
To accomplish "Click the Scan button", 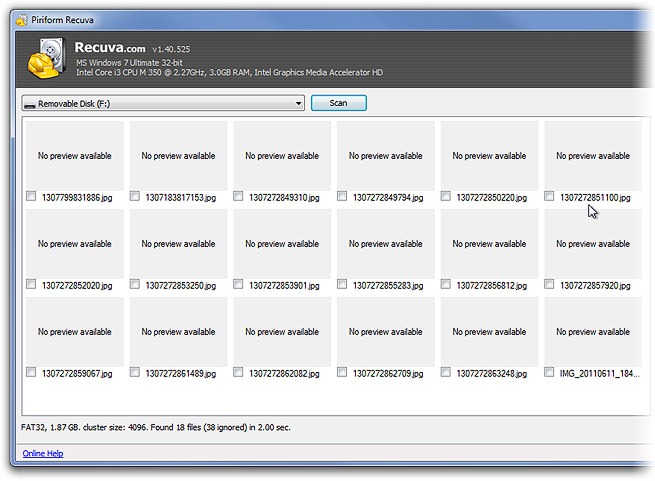I will (338, 103).
